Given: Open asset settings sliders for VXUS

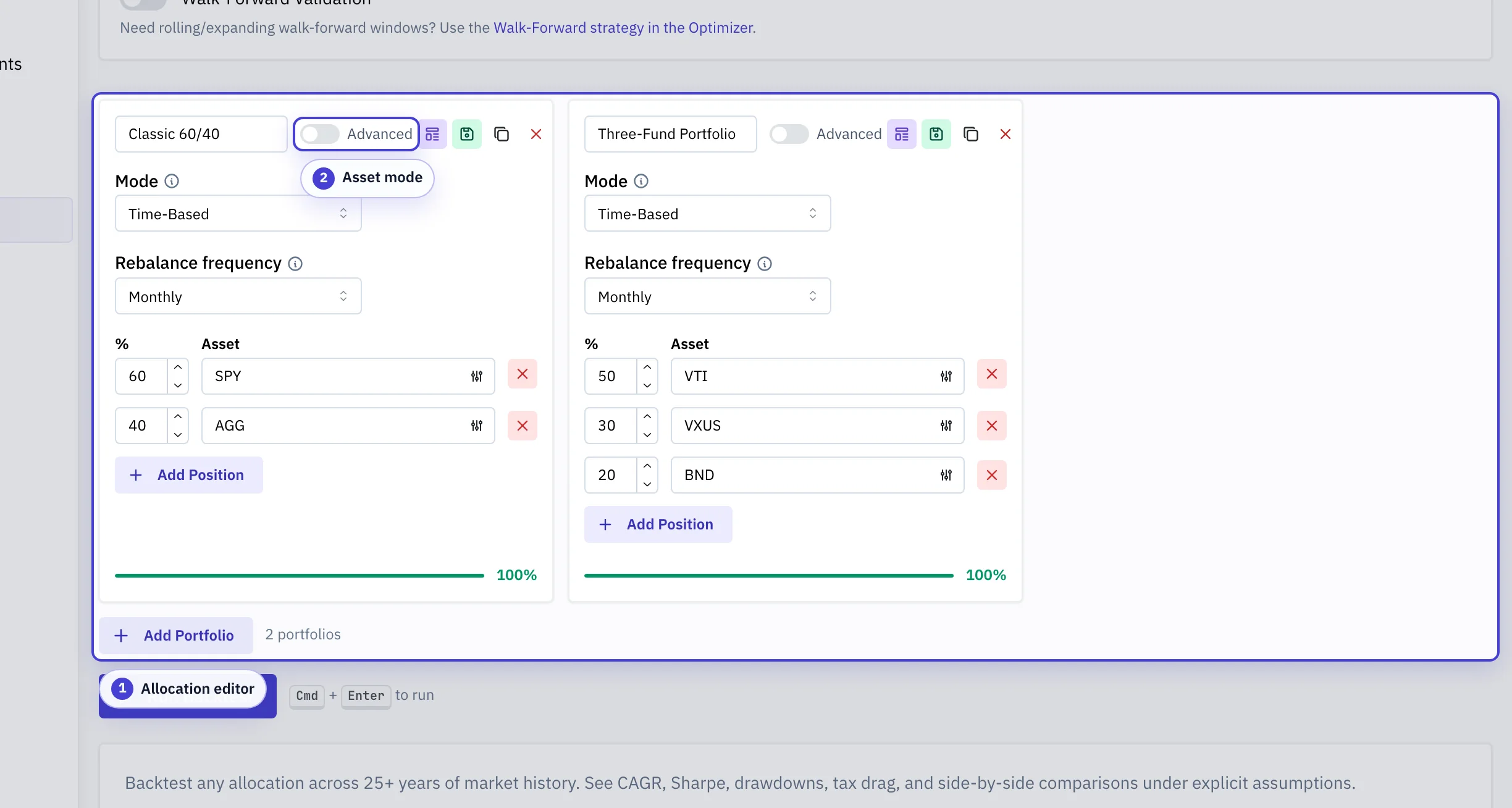Looking at the screenshot, I should (946, 426).
